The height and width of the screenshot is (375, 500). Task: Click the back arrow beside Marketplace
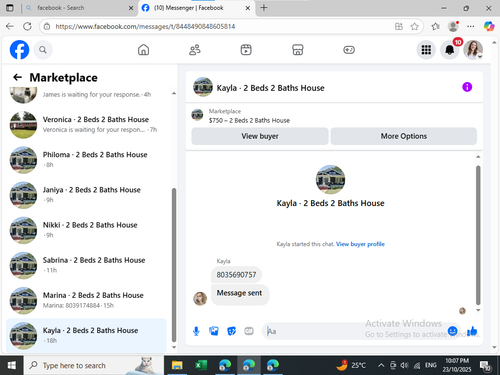pyautogui.click(x=17, y=77)
